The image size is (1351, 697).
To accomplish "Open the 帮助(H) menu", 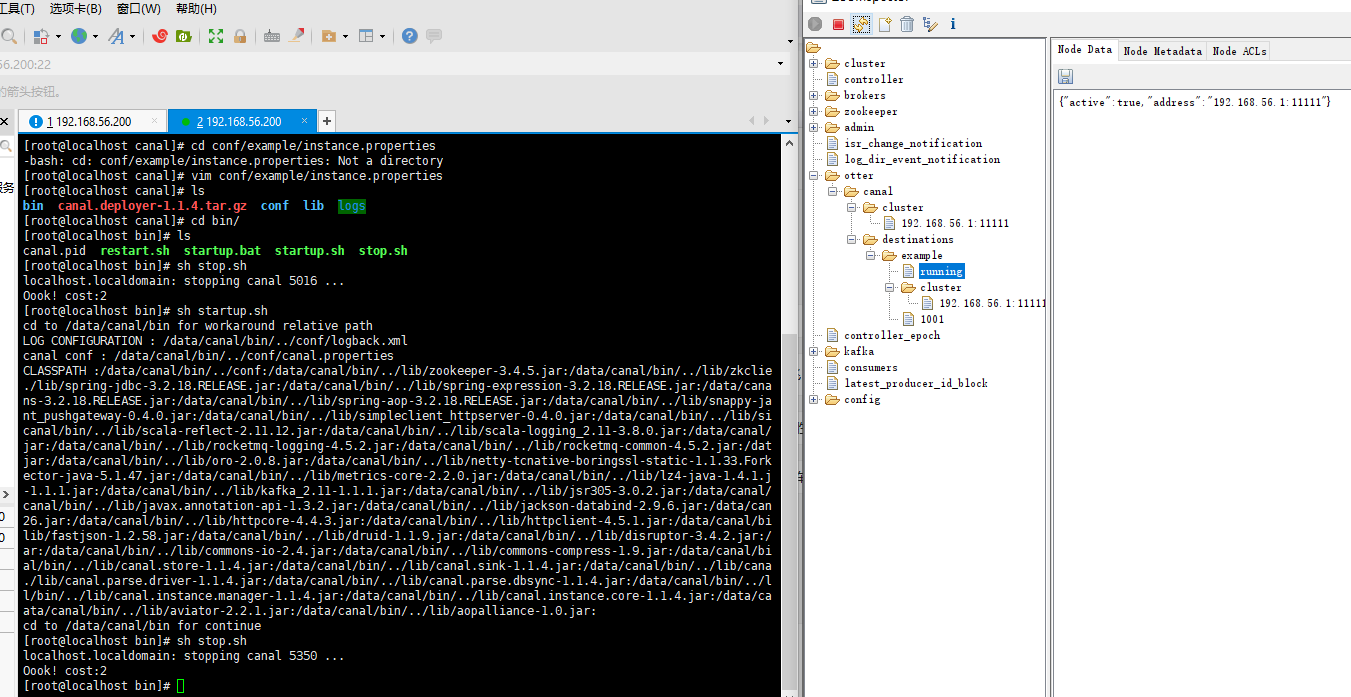I will (196, 9).
